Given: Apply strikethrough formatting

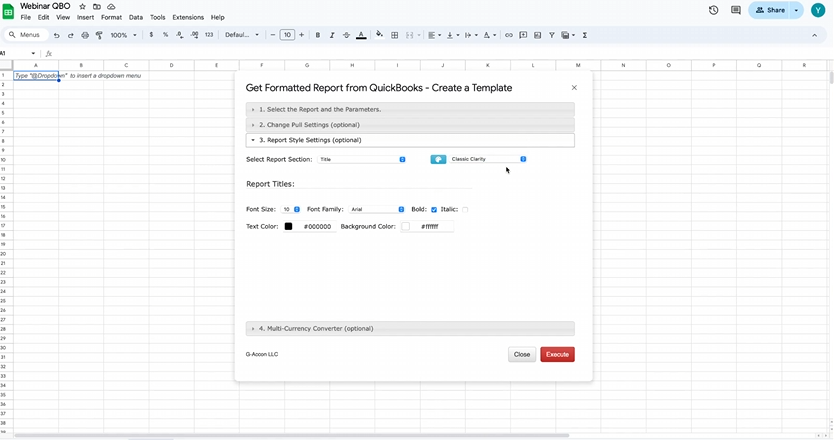Looking at the screenshot, I should point(346,35).
